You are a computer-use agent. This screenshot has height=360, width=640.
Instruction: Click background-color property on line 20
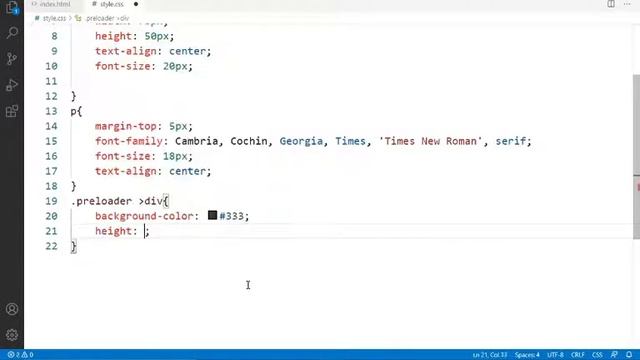(144, 216)
